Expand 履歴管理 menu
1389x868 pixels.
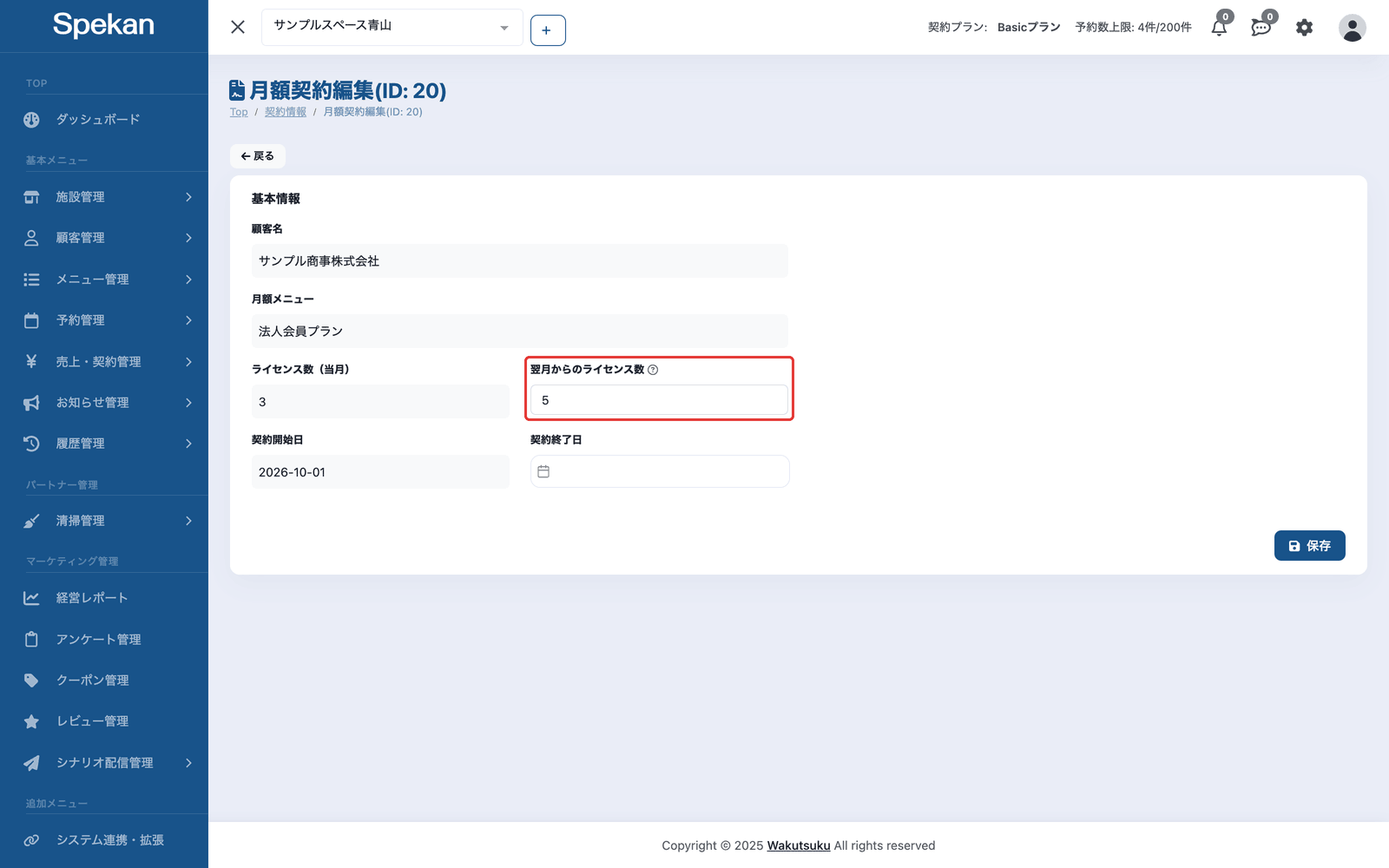(104, 444)
